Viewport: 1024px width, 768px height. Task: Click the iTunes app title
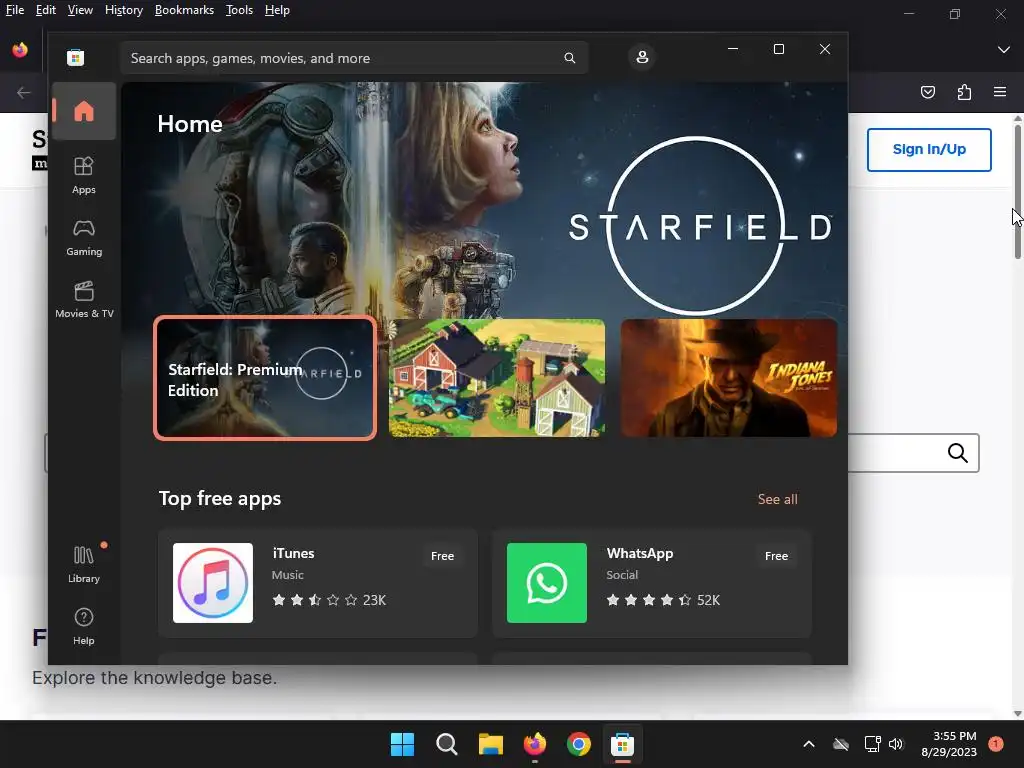pyautogui.click(x=293, y=553)
